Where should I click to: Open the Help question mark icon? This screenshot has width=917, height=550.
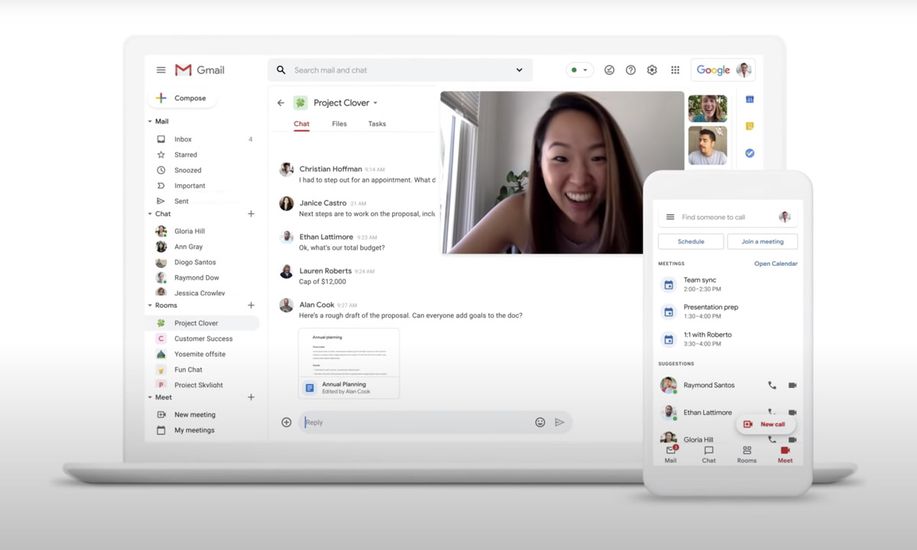(630, 70)
